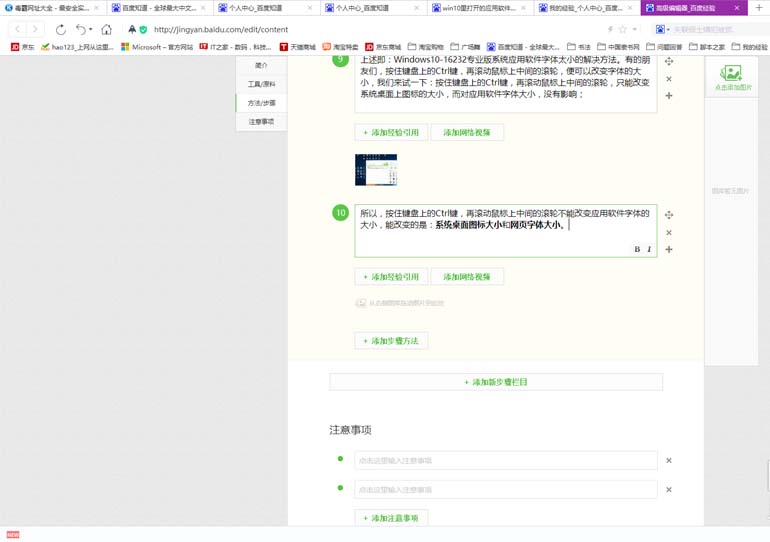Add a step below step 10 with plus icon
Image resolution: width=770 pixels, height=542 pixels.
point(669,249)
